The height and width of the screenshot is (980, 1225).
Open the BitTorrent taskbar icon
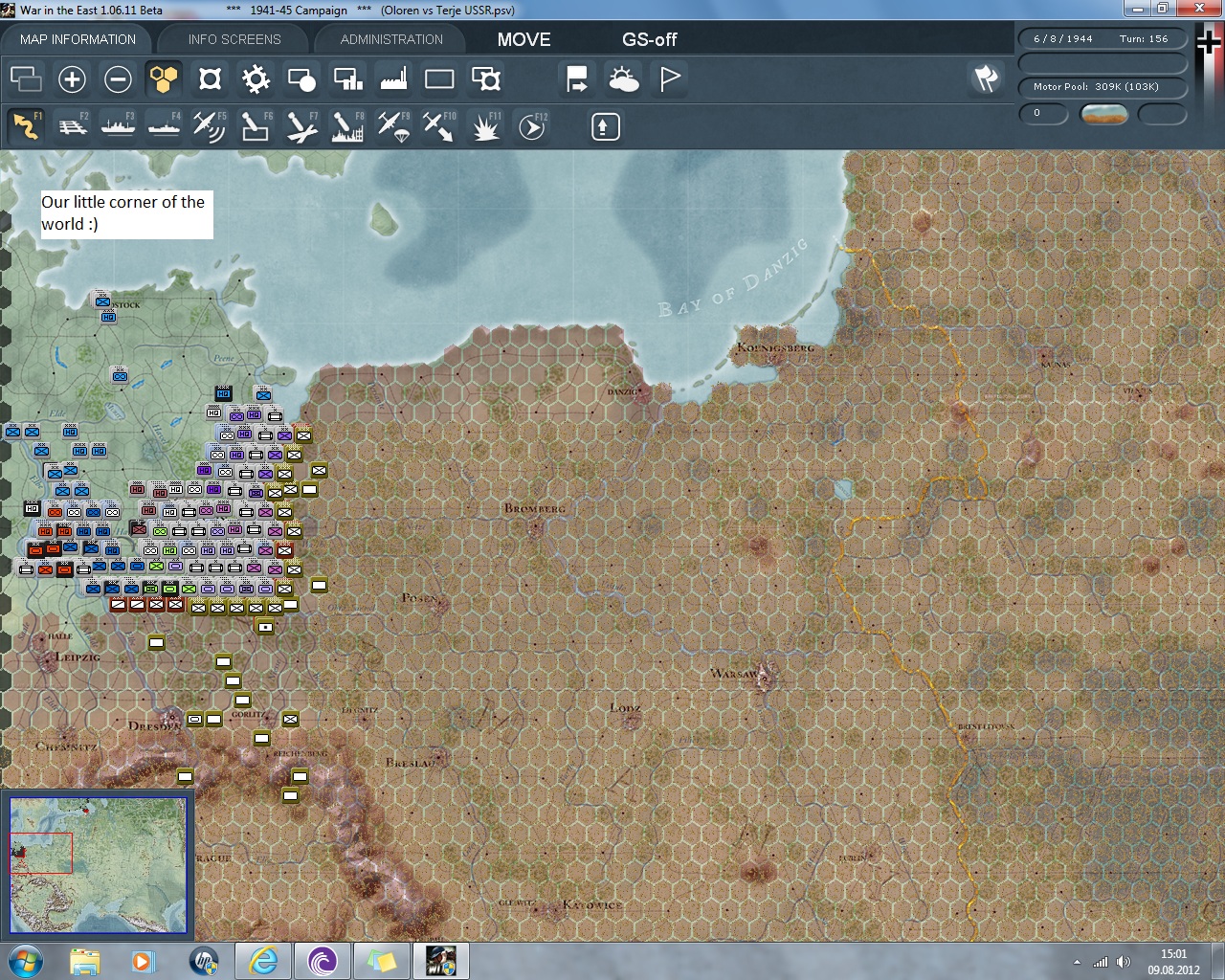323,961
